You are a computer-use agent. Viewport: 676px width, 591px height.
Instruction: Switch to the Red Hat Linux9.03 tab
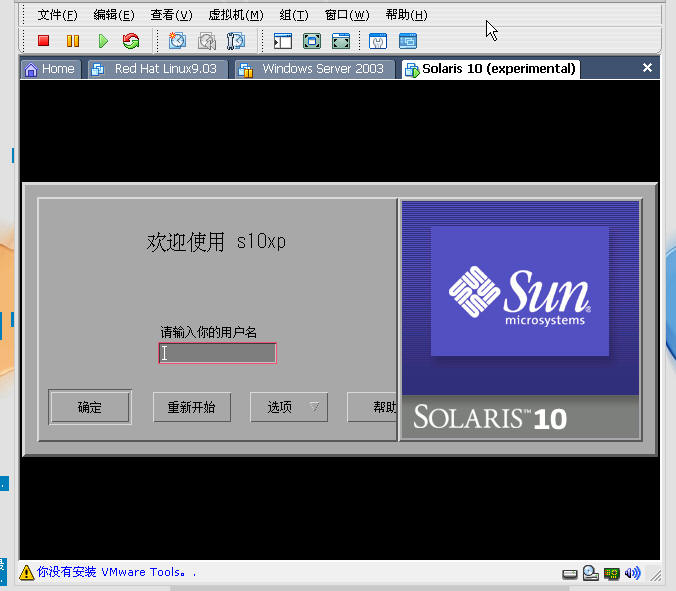(158, 69)
